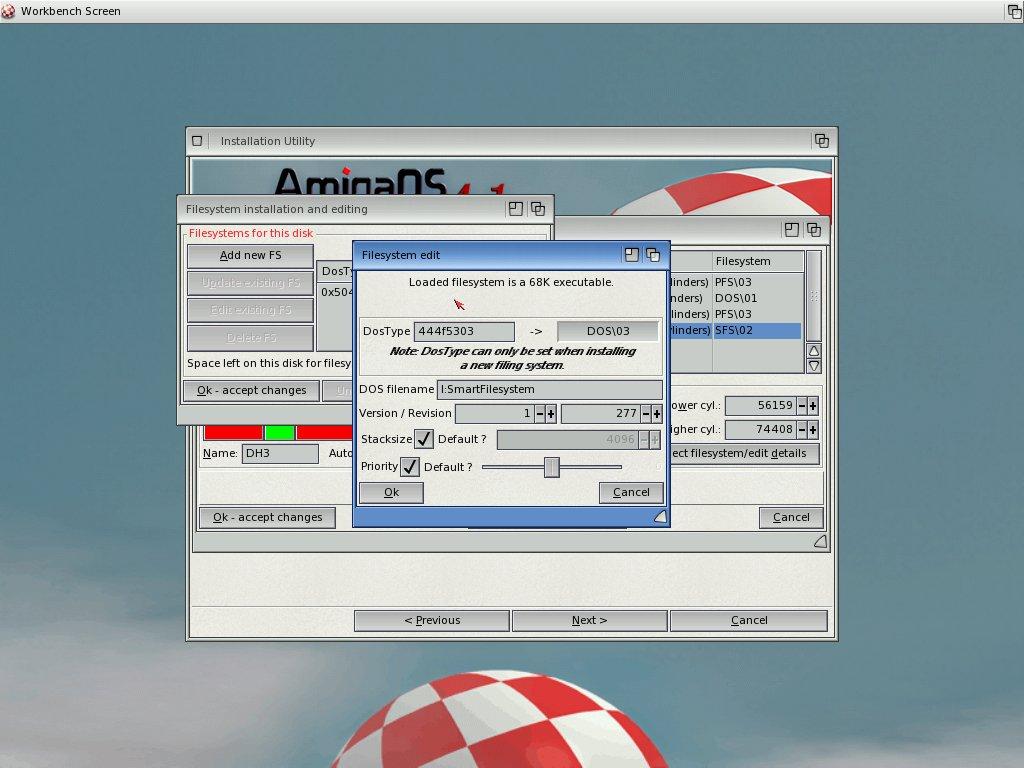This screenshot has width=1024, height=768.
Task: Click the Workbench screen depth gadget
Action: pos(1014,11)
